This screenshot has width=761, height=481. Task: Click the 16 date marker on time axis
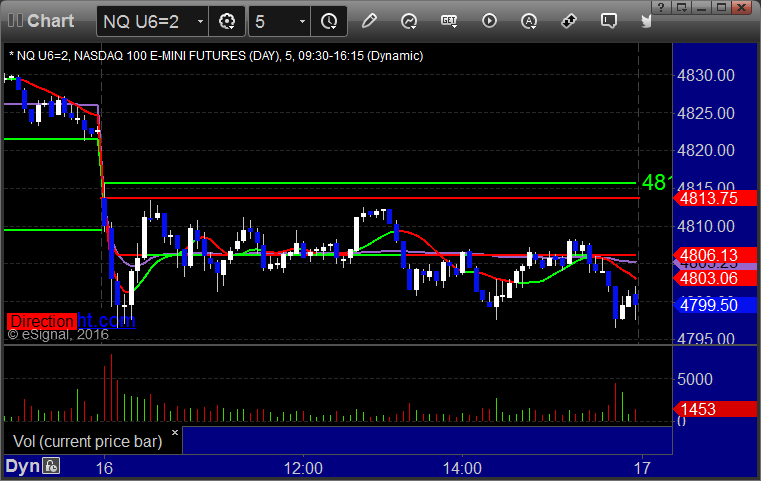coord(104,468)
